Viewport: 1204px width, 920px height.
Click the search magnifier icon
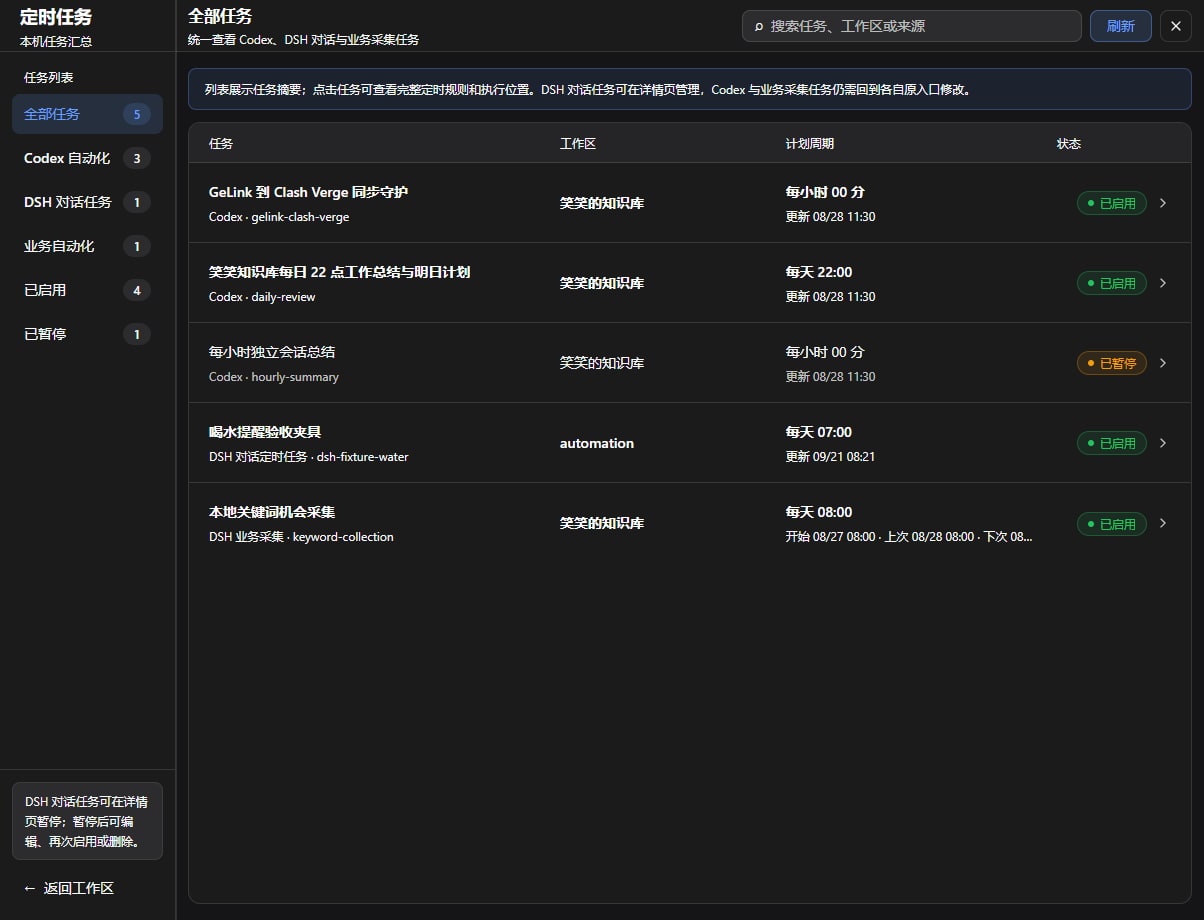(x=759, y=26)
